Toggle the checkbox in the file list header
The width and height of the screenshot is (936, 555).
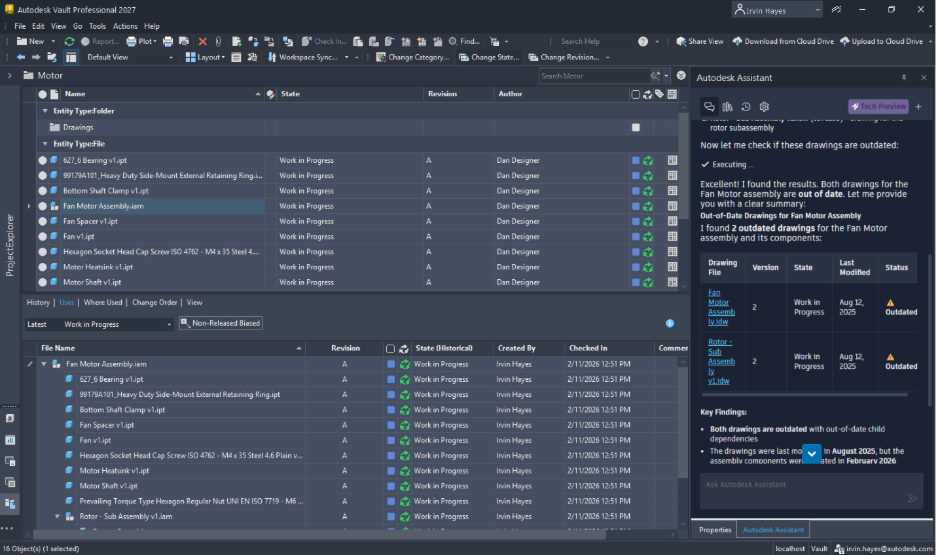point(636,94)
